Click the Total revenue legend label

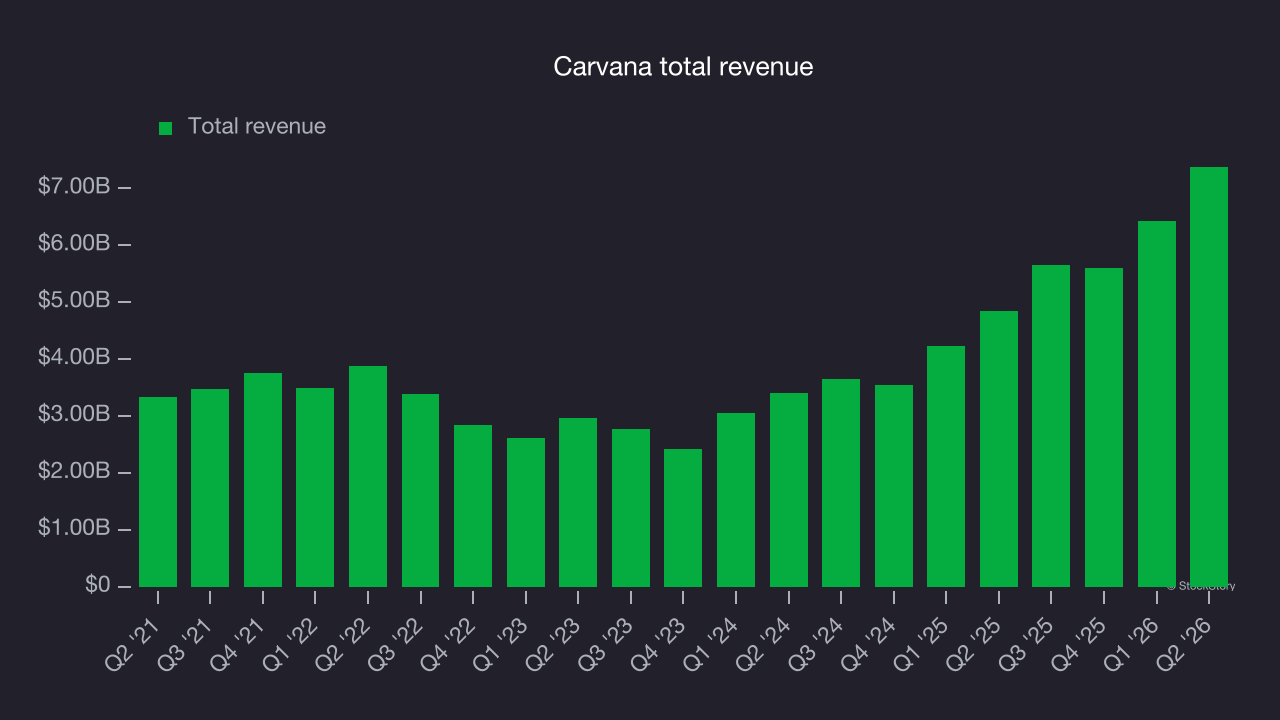[x=257, y=127]
